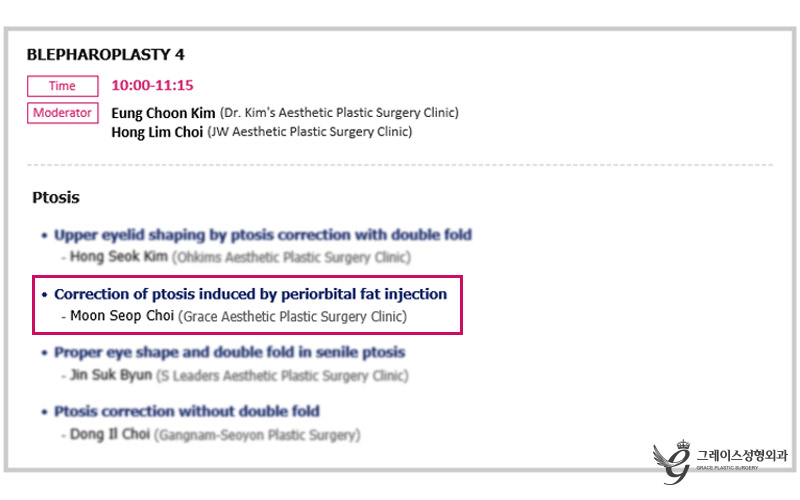Open 'Correction of ptosis induced by periorbital fat injection'
This screenshot has height=500, width=800.
pos(251,294)
